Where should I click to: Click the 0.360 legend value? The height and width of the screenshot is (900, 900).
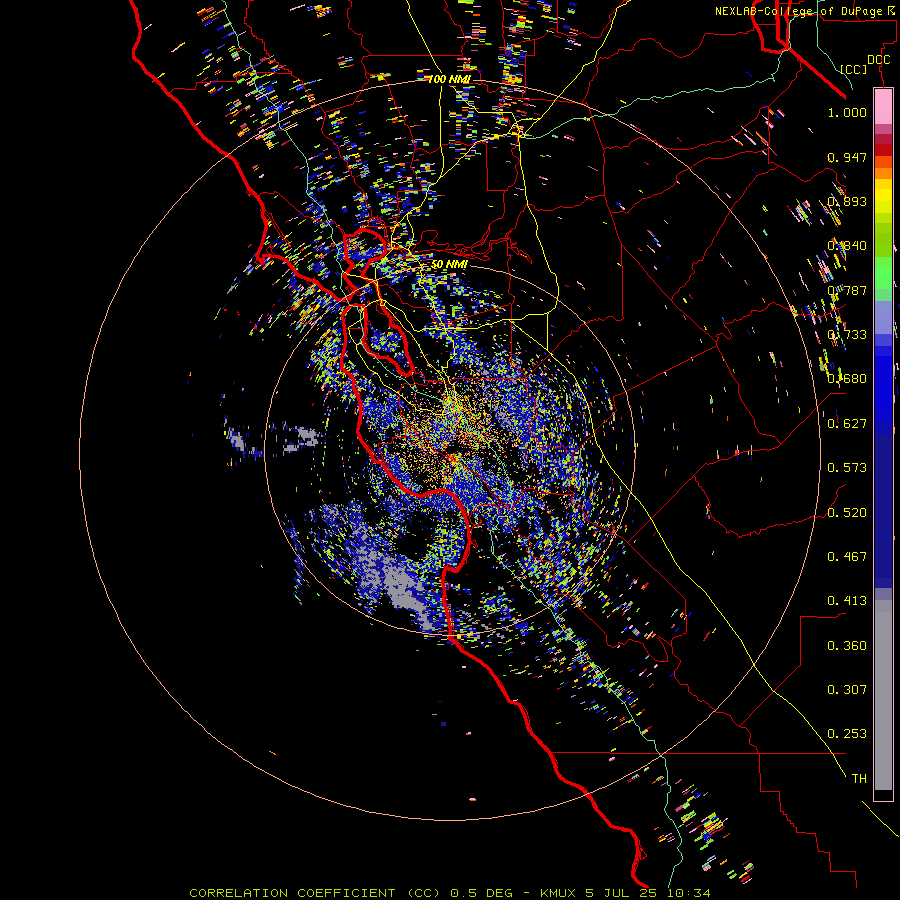(847, 646)
